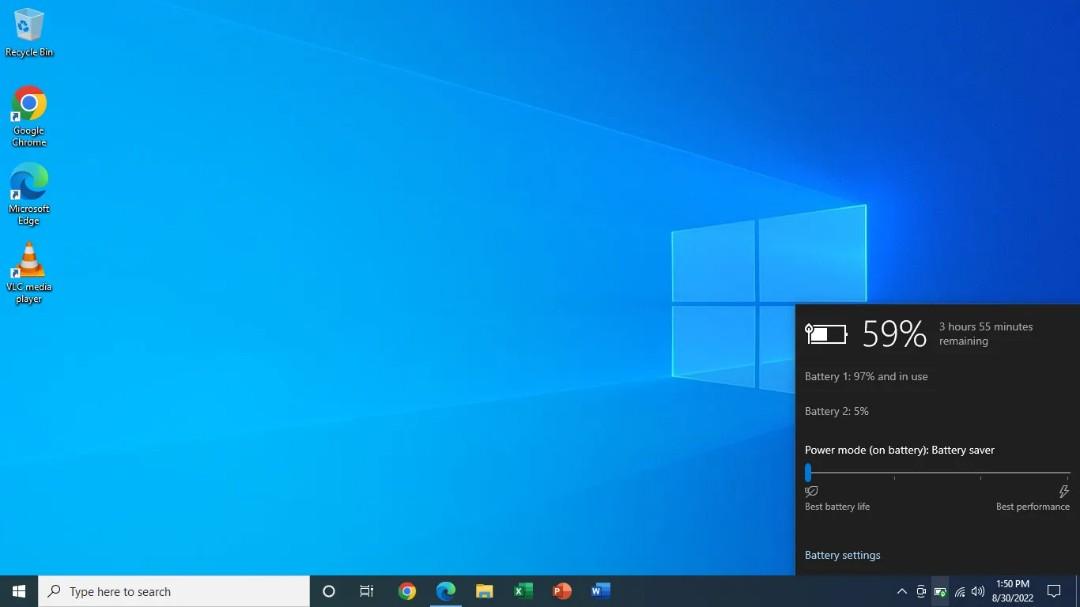Show hidden system tray icons
Image resolution: width=1080 pixels, height=607 pixels.
point(902,591)
